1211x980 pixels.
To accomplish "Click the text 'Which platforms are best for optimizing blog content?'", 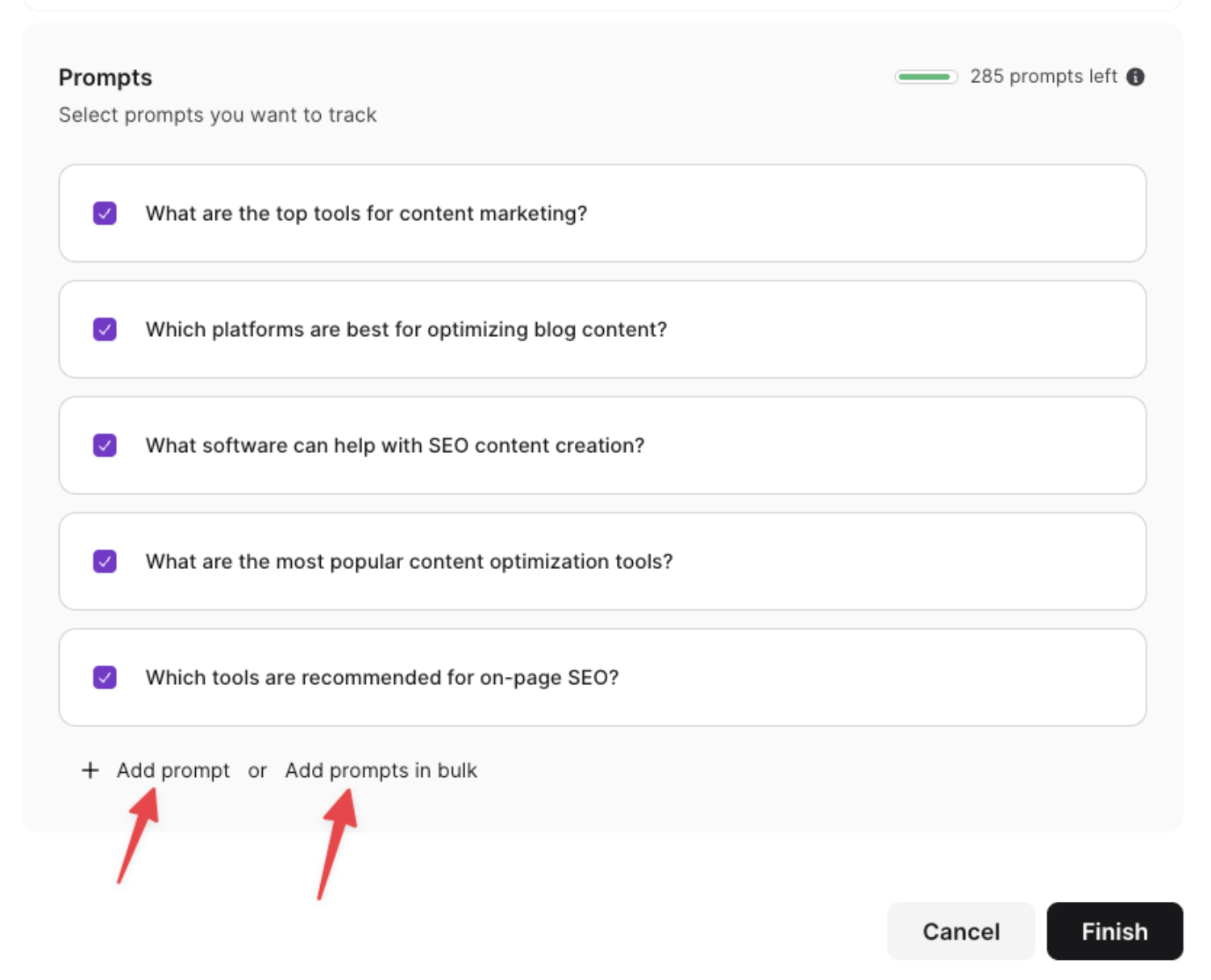I will point(406,330).
